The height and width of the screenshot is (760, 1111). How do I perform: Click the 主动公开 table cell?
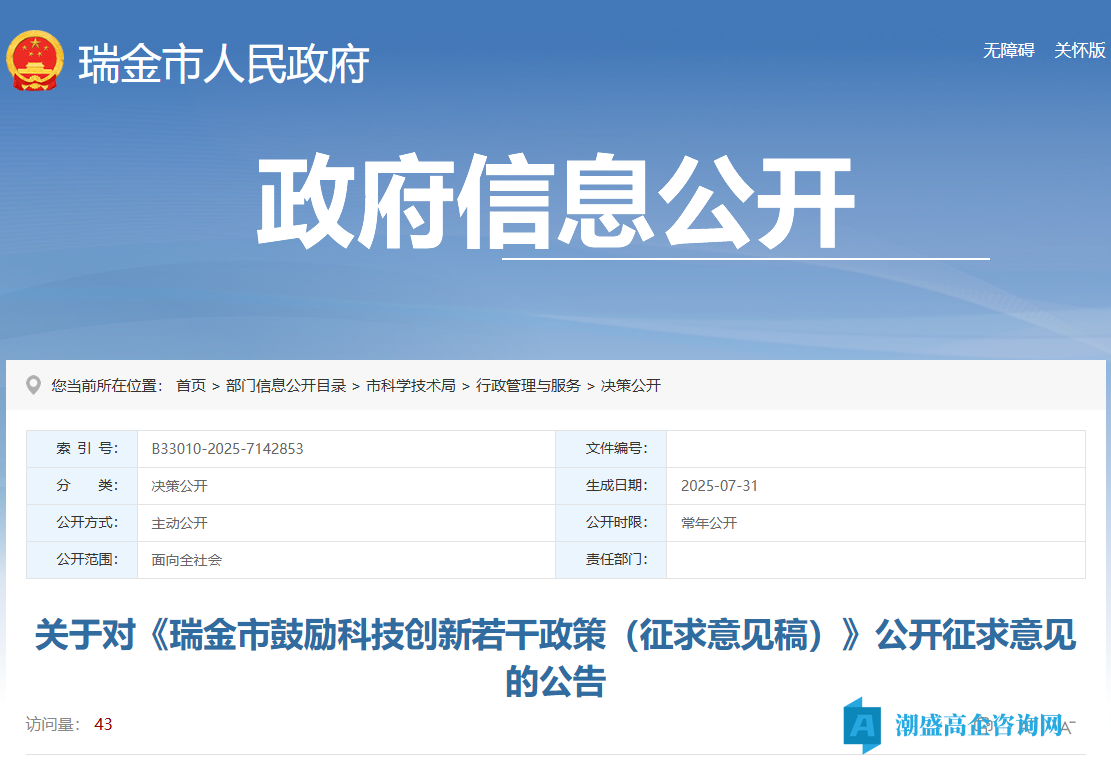(346, 523)
